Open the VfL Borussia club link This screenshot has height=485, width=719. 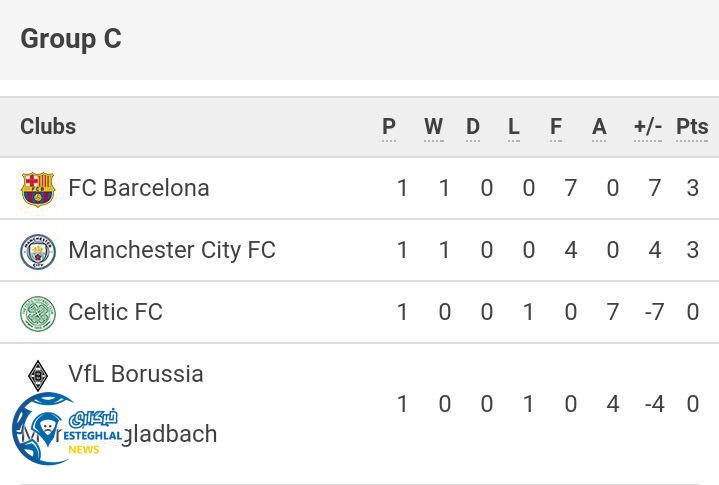click(x=136, y=374)
